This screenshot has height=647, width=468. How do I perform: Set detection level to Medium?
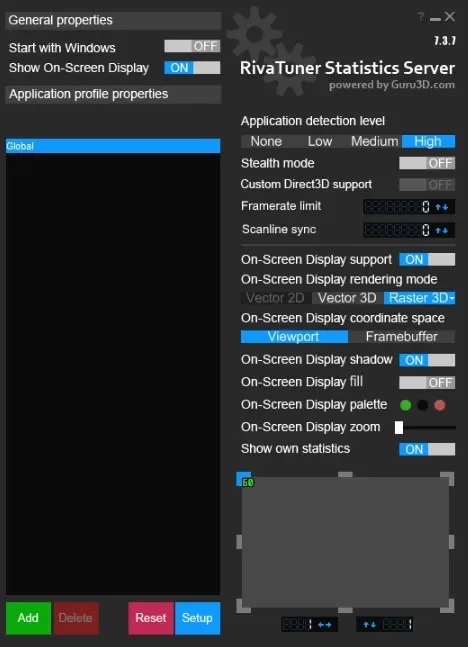pos(374,142)
